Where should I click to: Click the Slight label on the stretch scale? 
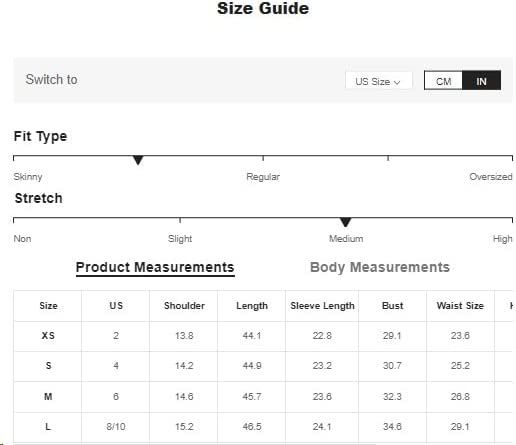coord(180,239)
